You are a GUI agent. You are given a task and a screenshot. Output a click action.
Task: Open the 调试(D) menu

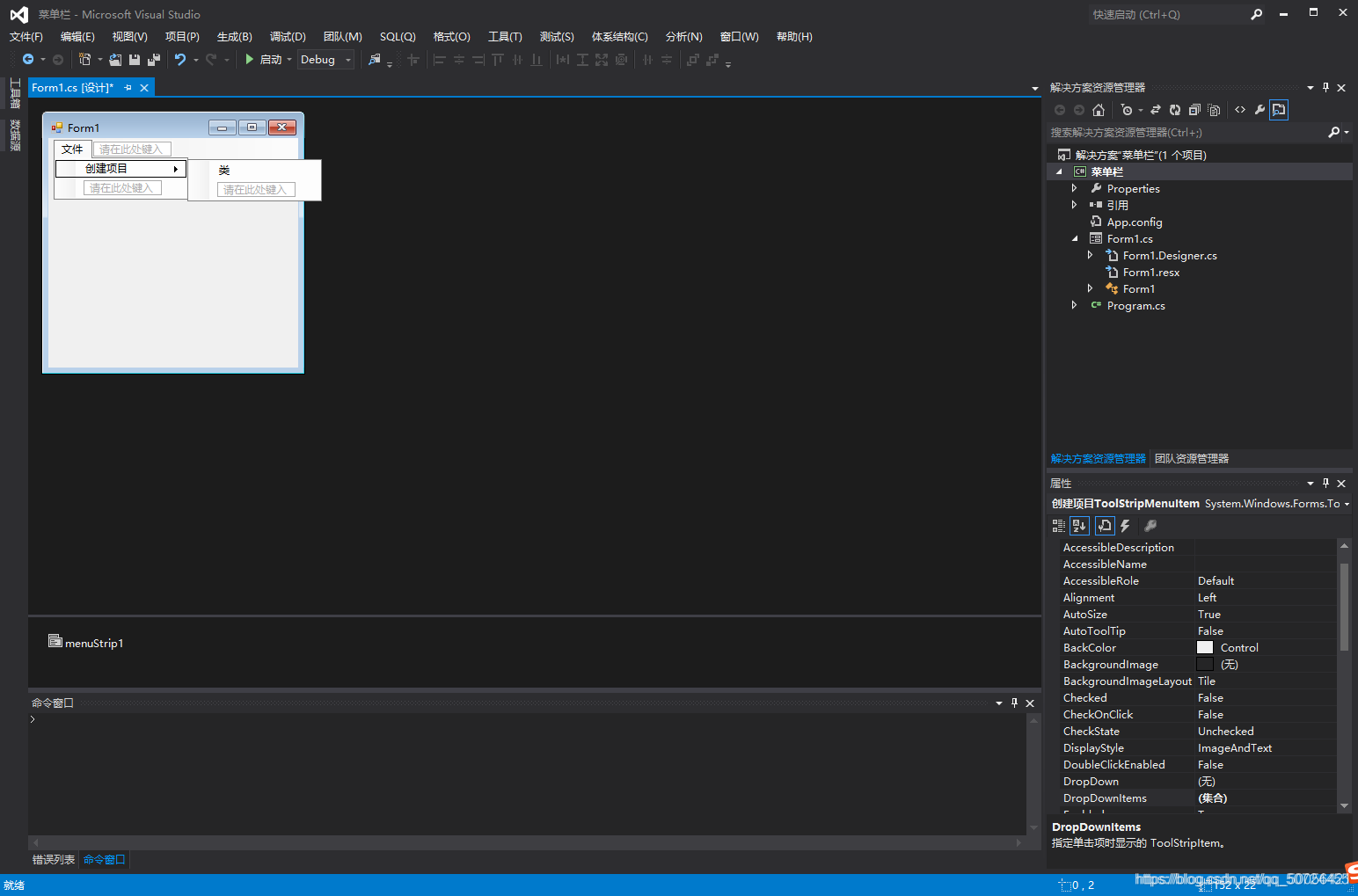click(288, 37)
